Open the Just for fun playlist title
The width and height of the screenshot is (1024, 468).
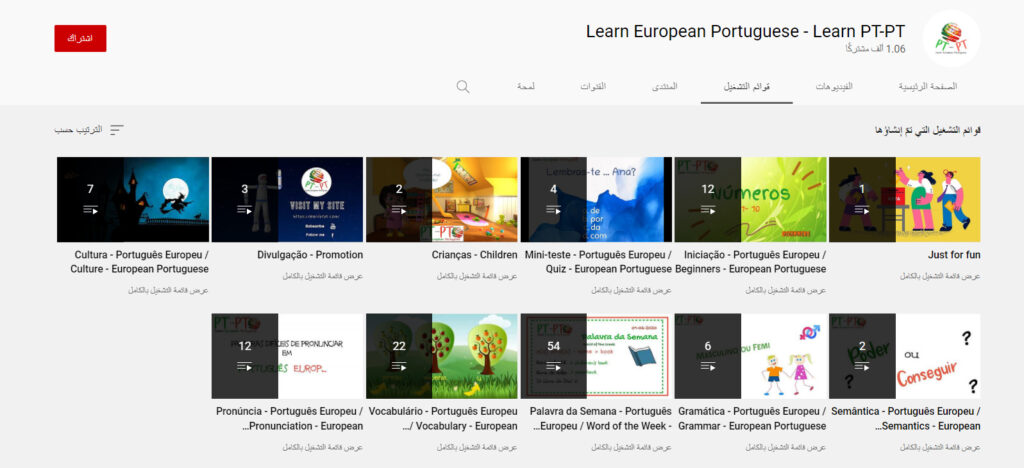point(954,255)
